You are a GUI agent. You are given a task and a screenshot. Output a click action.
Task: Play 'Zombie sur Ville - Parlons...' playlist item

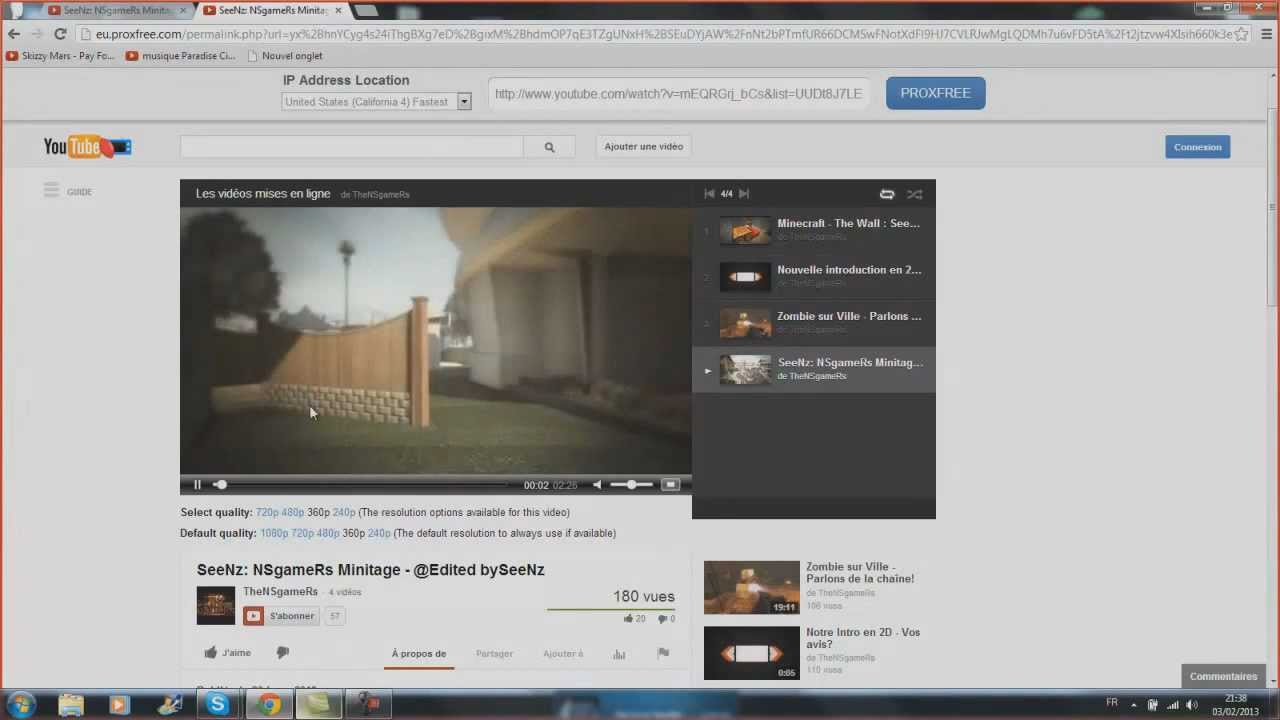pyautogui.click(x=814, y=322)
